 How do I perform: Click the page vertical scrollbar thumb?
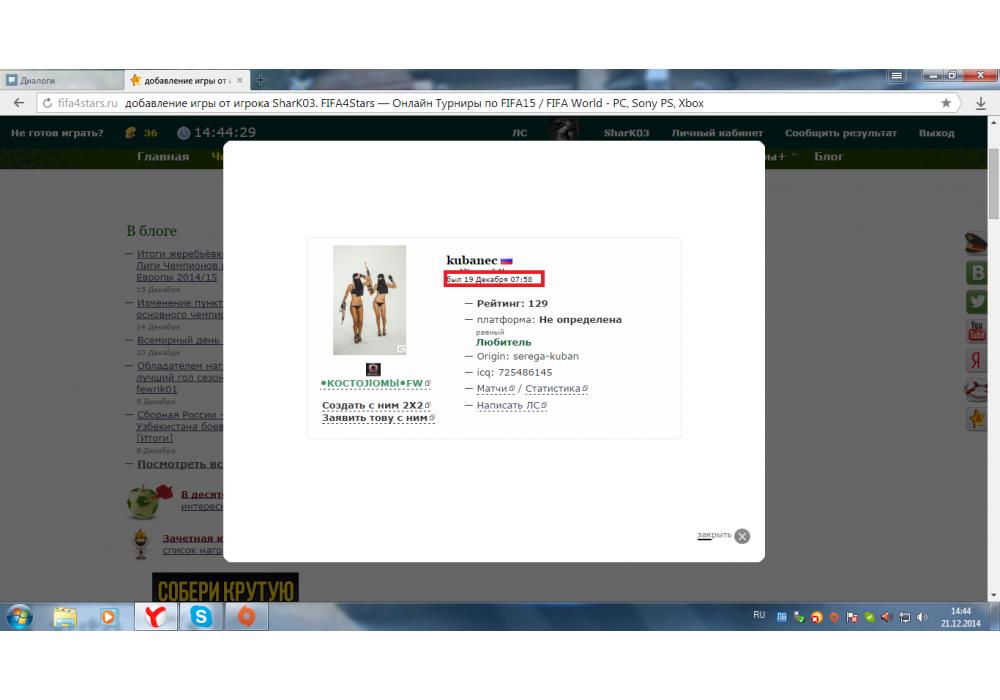(x=994, y=183)
